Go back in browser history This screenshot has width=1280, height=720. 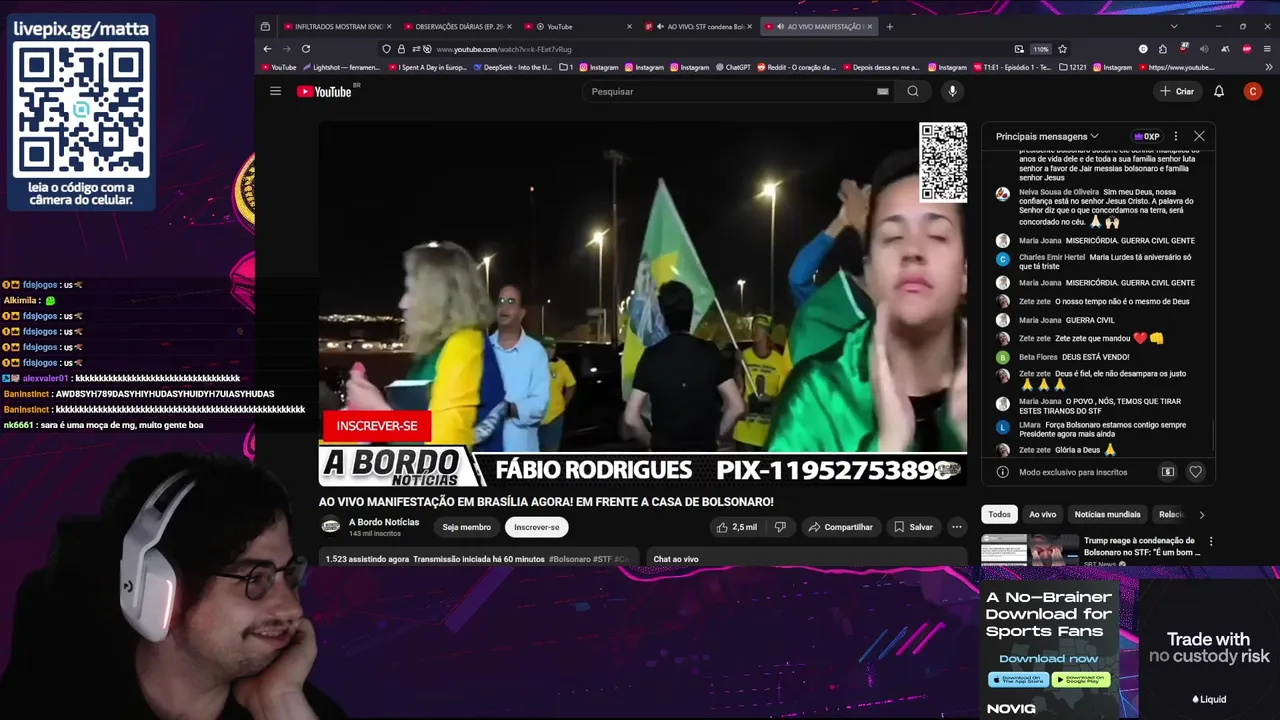267,49
